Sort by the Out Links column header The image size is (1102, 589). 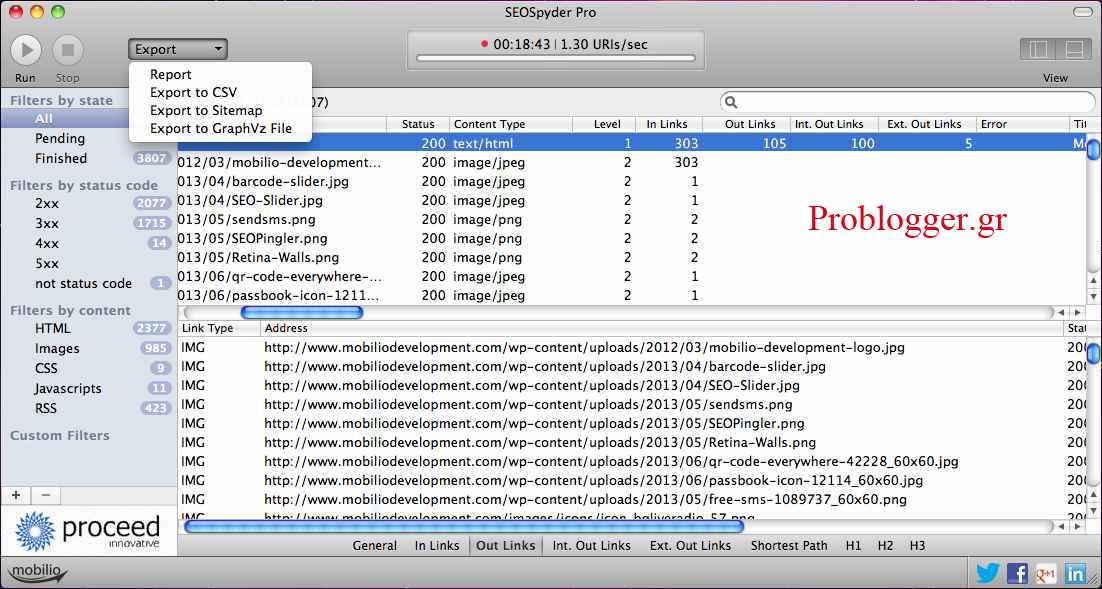click(x=748, y=124)
